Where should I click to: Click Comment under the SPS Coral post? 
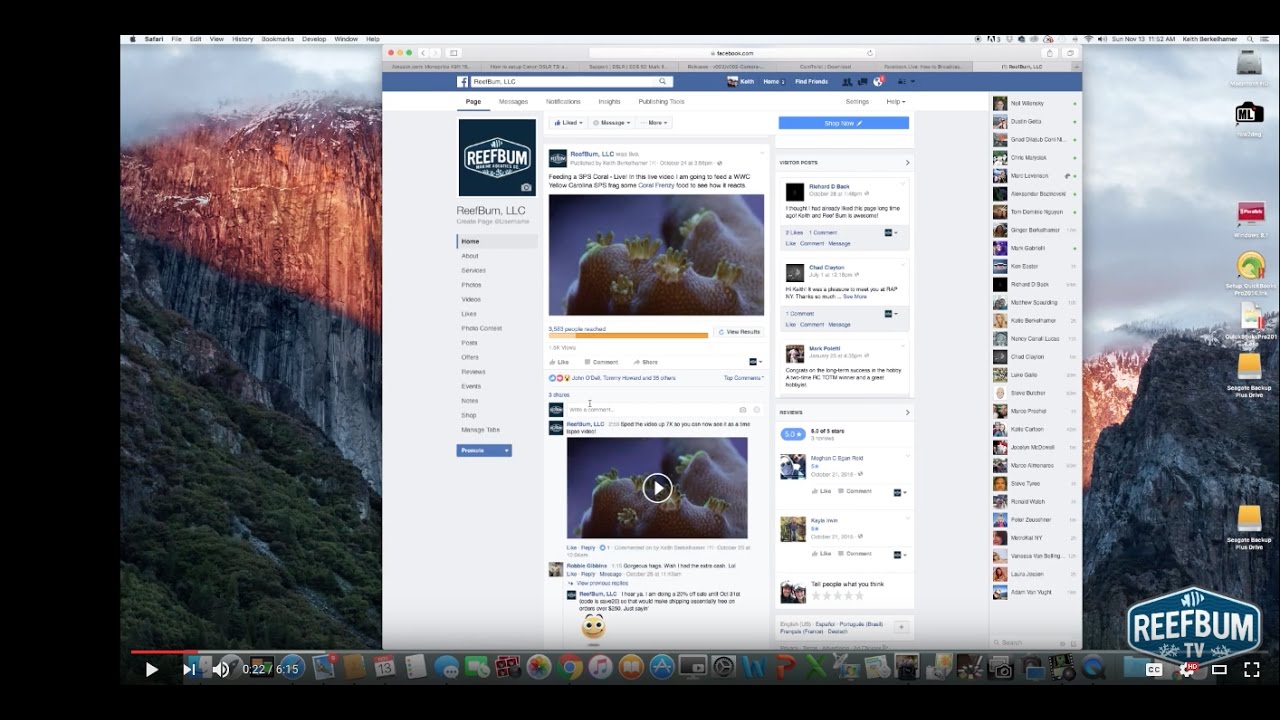[x=602, y=362]
